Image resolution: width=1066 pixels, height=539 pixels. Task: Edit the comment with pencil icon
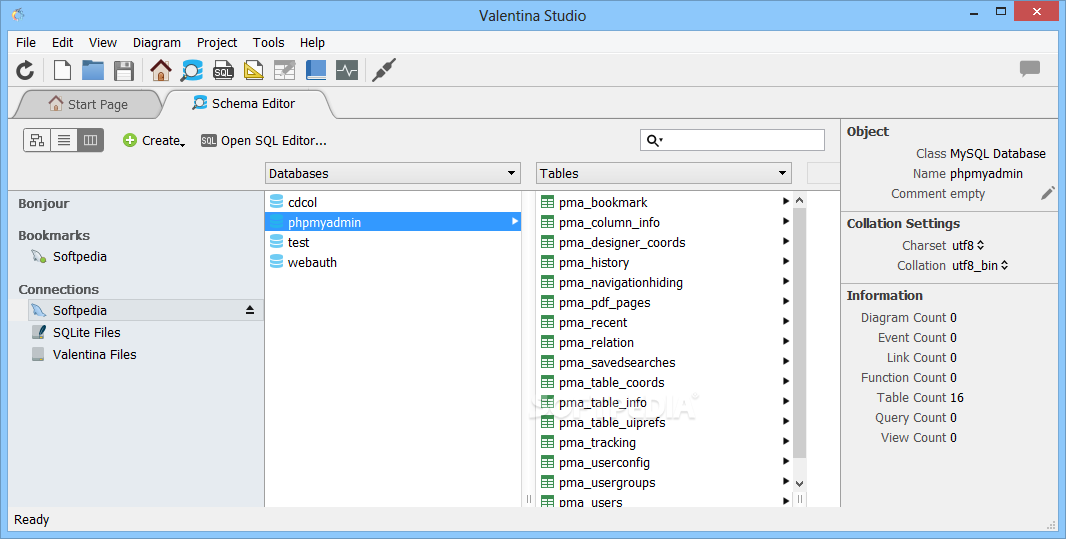click(x=1048, y=194)
